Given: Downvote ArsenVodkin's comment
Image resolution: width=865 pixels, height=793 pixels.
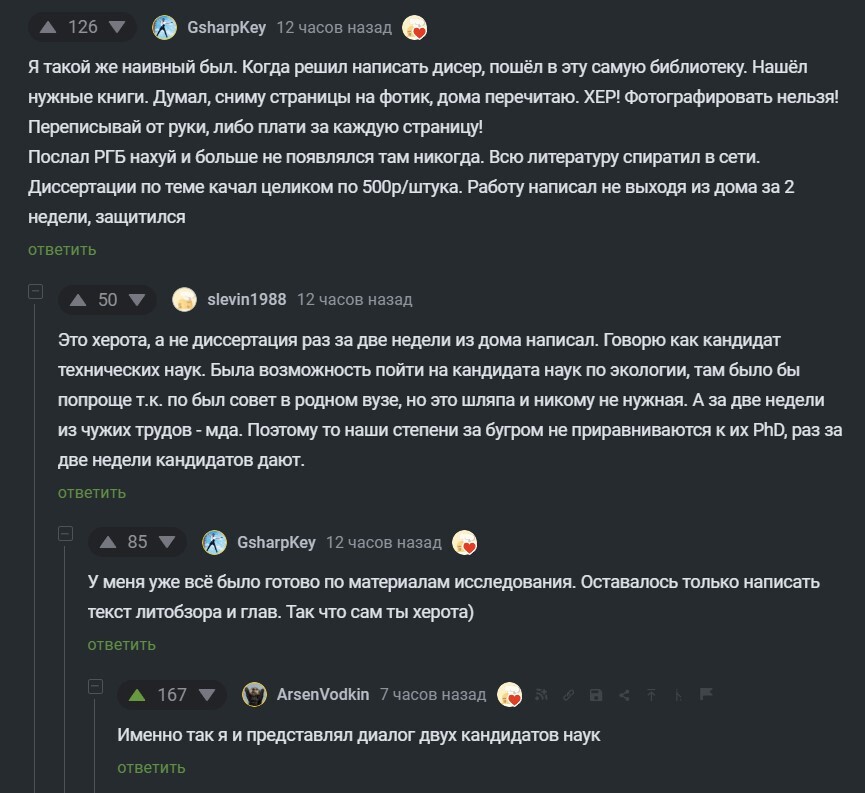Looking at the screenshot, I should click(207, 694).
